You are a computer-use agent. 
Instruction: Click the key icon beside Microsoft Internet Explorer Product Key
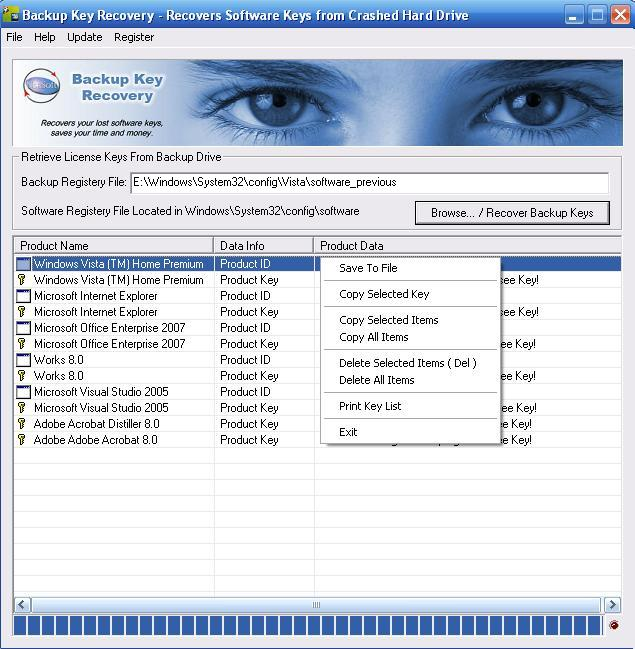click(x=22, y=312)
